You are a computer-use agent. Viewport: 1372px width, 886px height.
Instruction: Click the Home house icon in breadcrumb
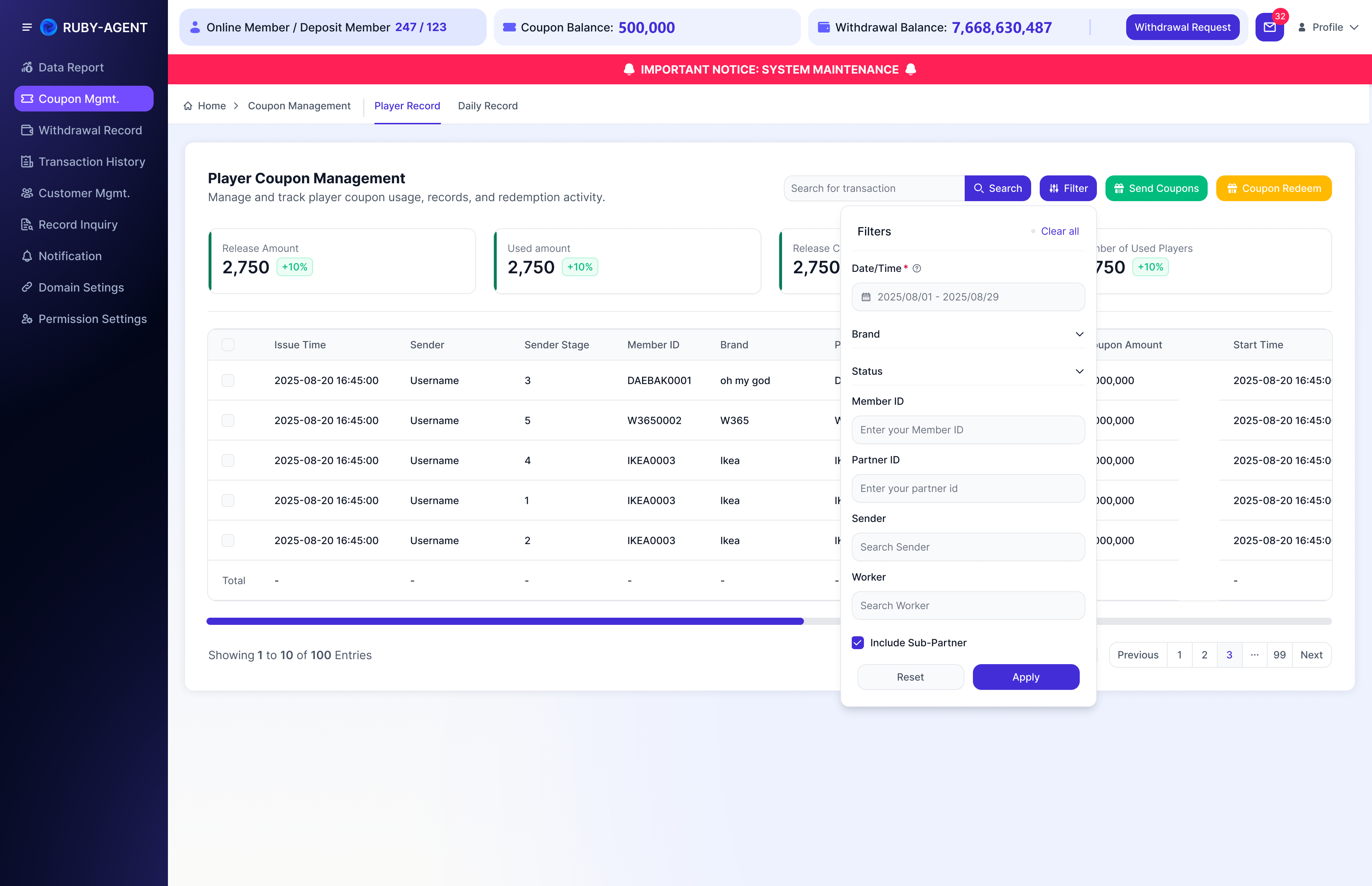pos(188,106)
